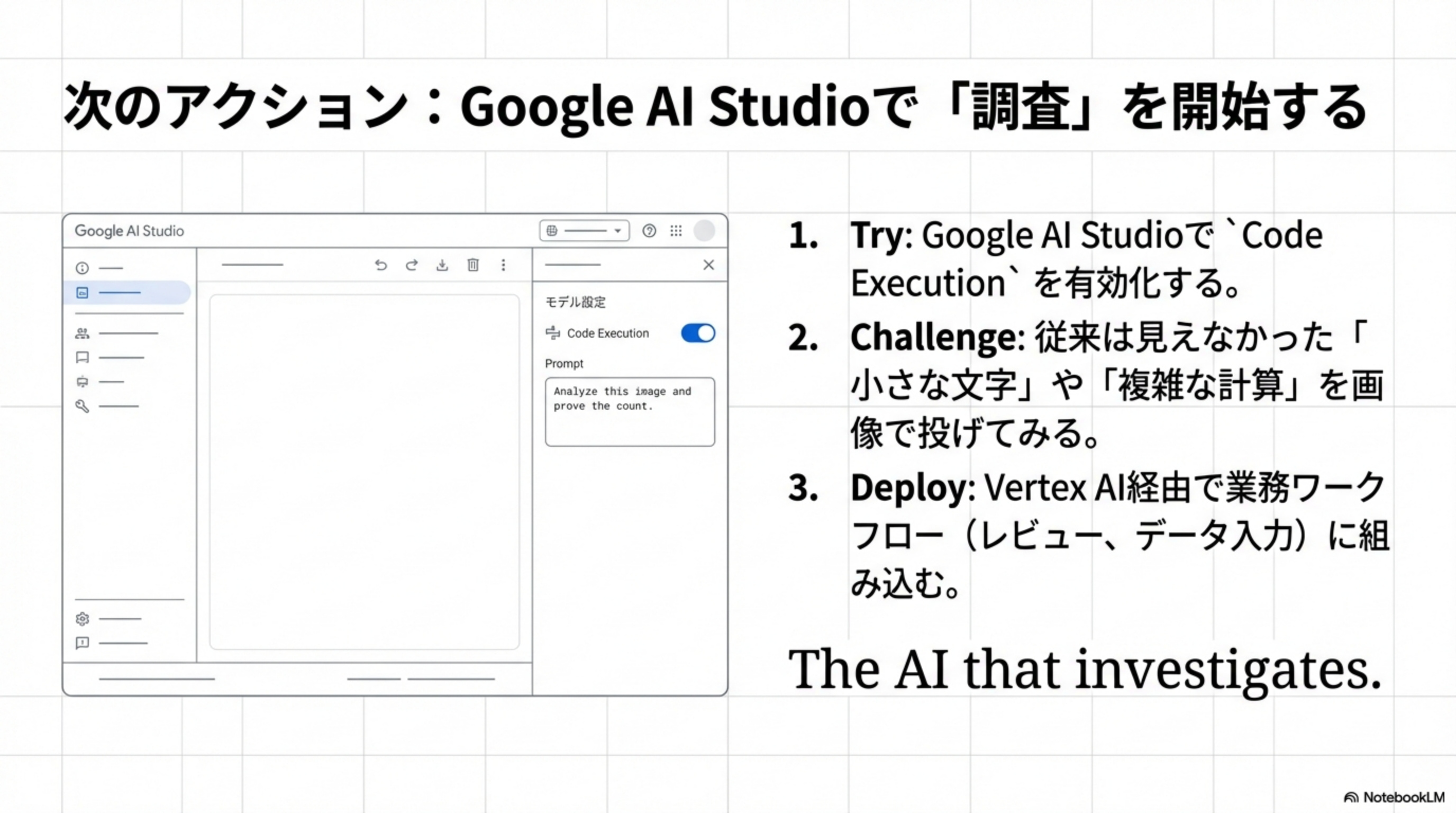Click the help question mark icon
The image size is (1456, 813).
pyautogui.click(x=649, y=231)
